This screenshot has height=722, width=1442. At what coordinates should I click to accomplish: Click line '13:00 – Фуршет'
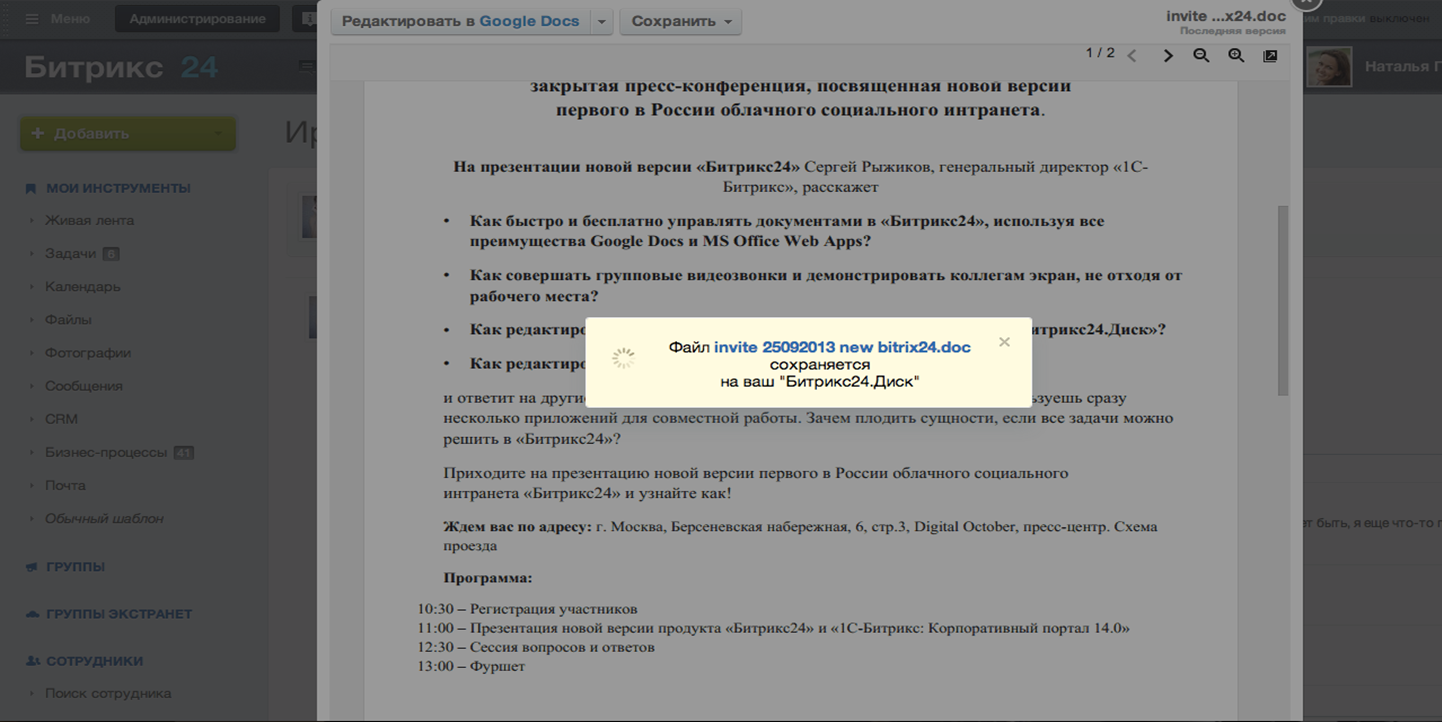pos(471,666)
